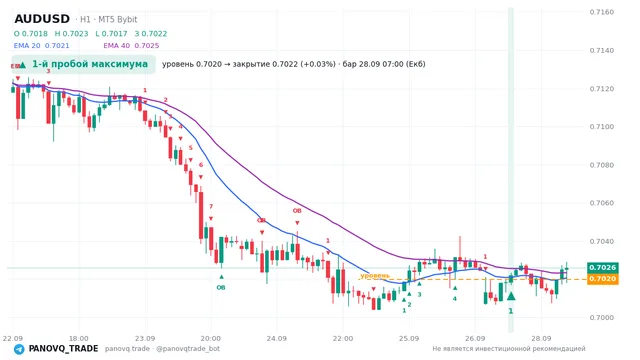Click the 'H1 · MT5 Bybit' timeframe text
640x360 pixels.
click(109, 20)
